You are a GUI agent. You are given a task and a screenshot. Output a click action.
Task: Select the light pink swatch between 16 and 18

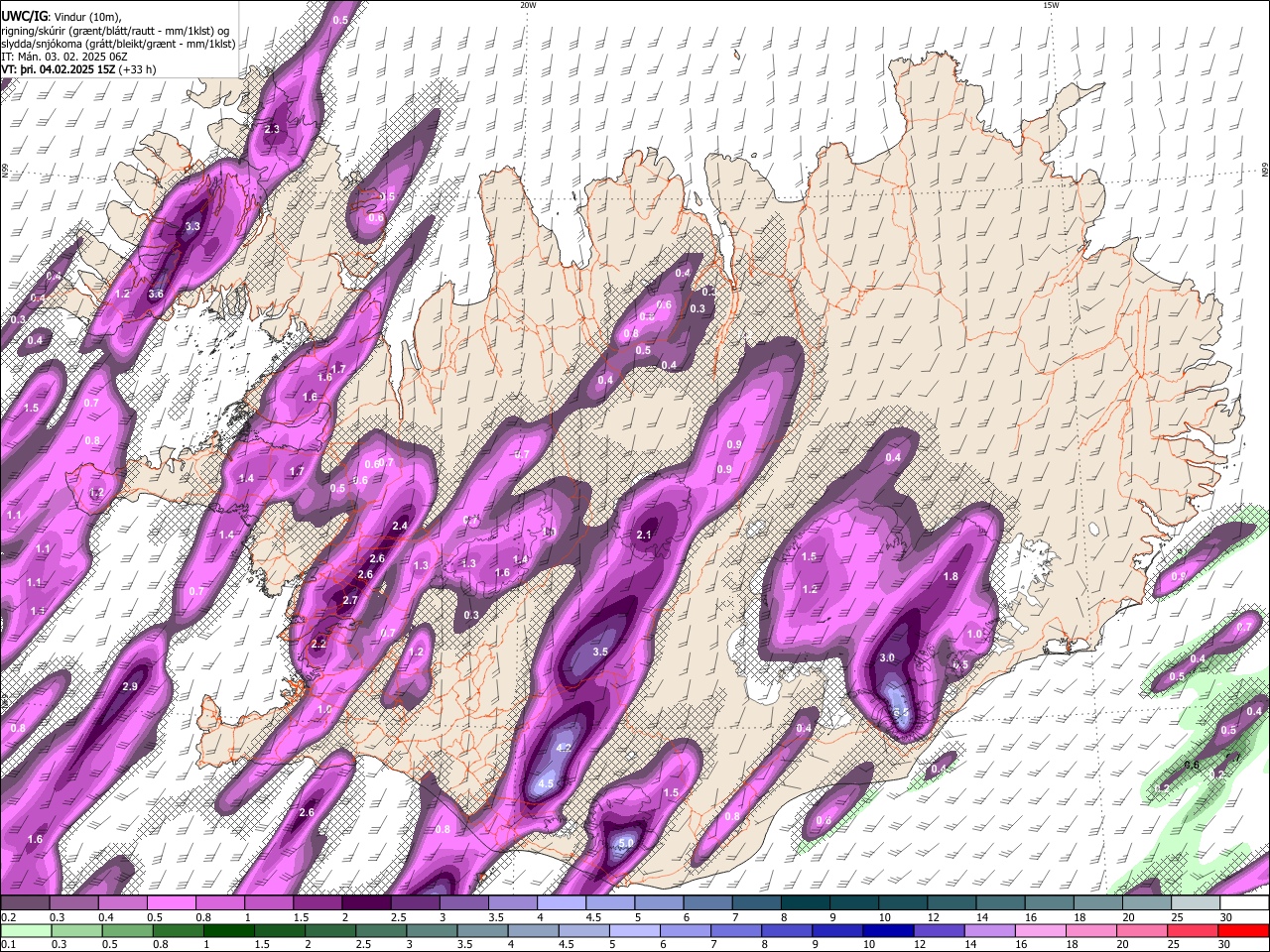pyautogui.click(x=1041, y=930)
